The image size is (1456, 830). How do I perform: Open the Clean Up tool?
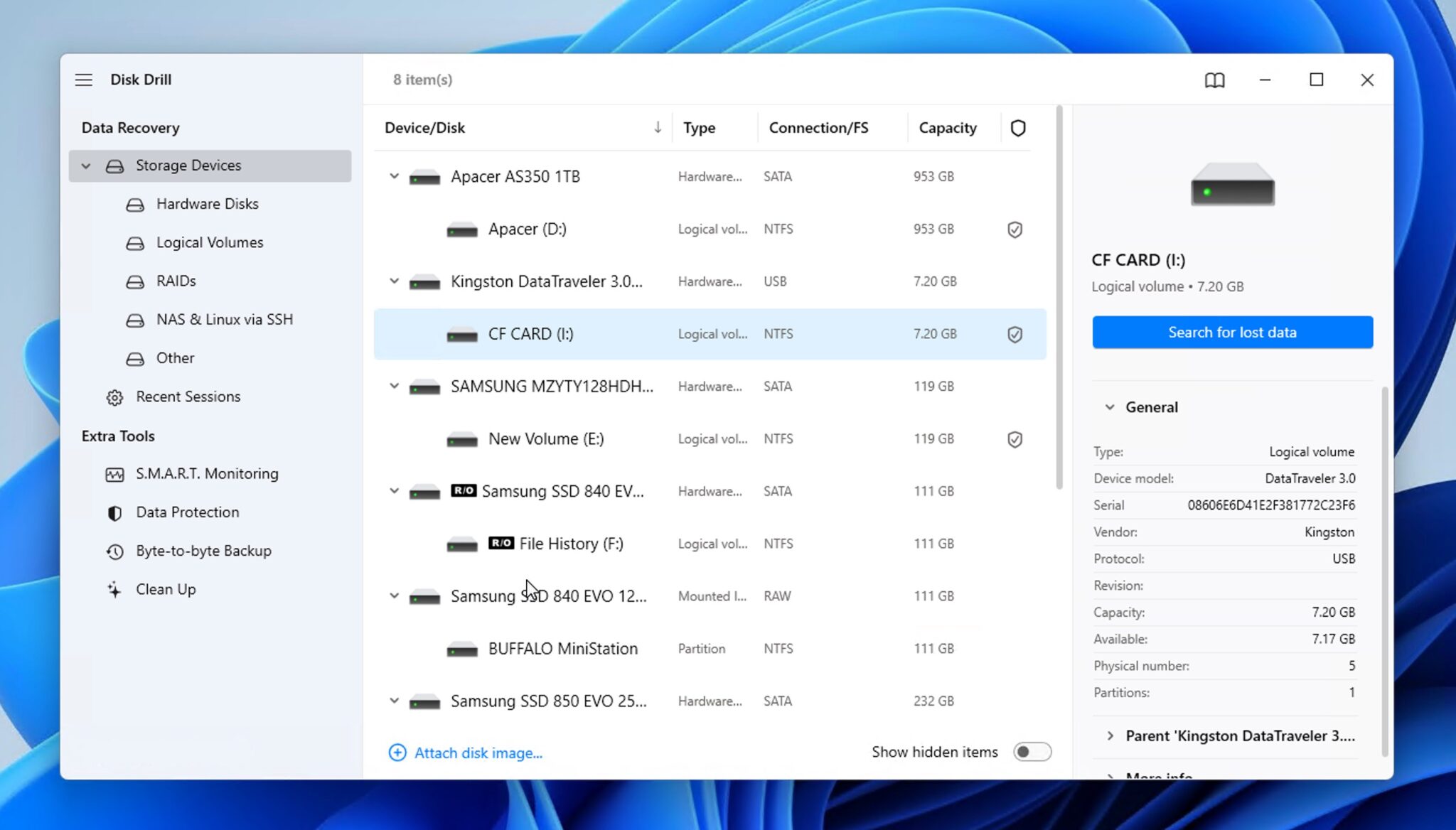tap(166, 589)
